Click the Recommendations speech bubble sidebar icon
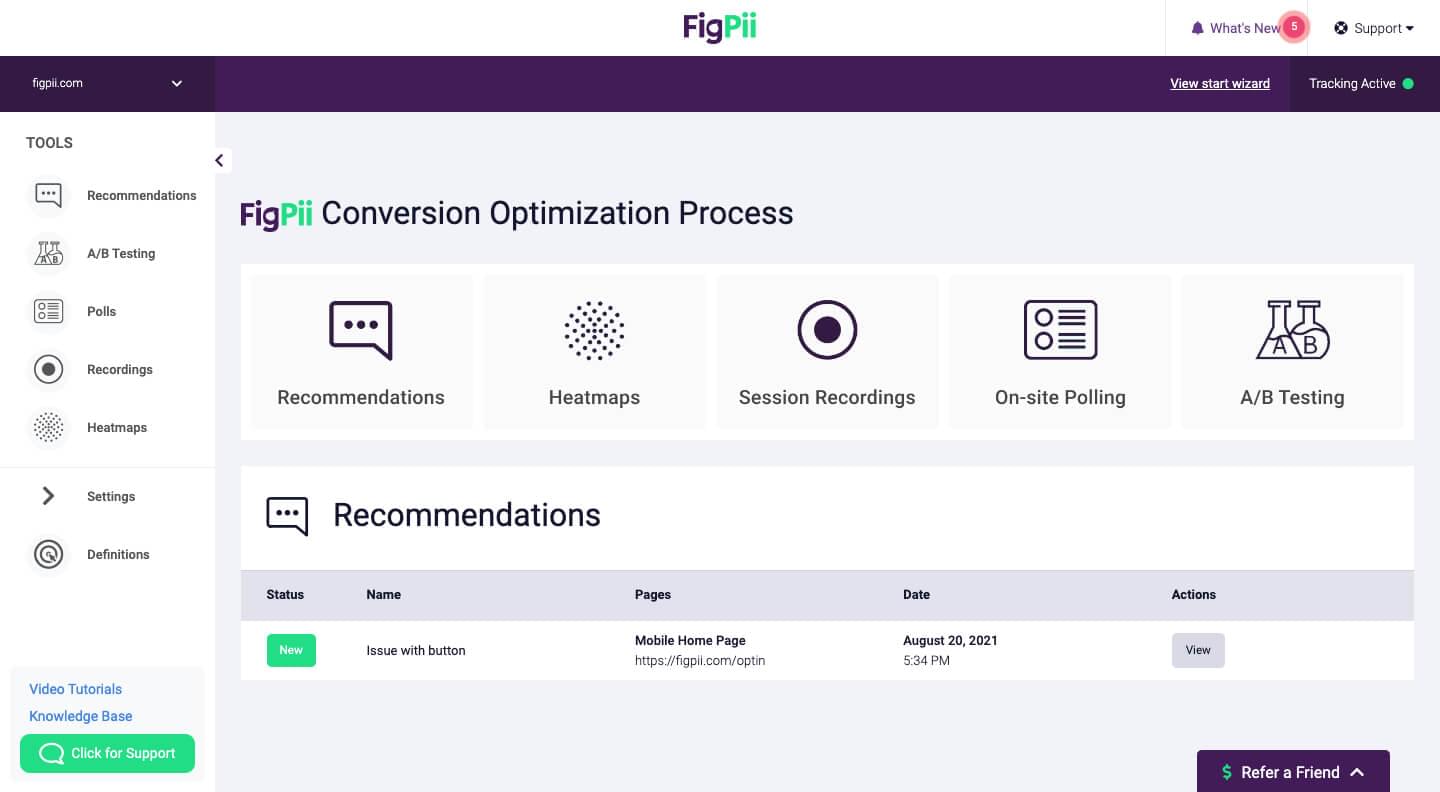The image size is (1440, 792). (x=48, y=196)
